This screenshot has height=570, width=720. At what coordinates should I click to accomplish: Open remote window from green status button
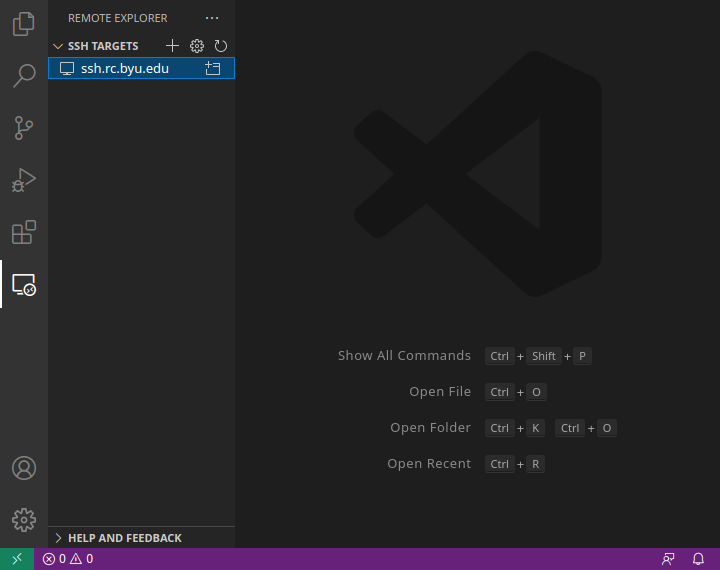17,559
